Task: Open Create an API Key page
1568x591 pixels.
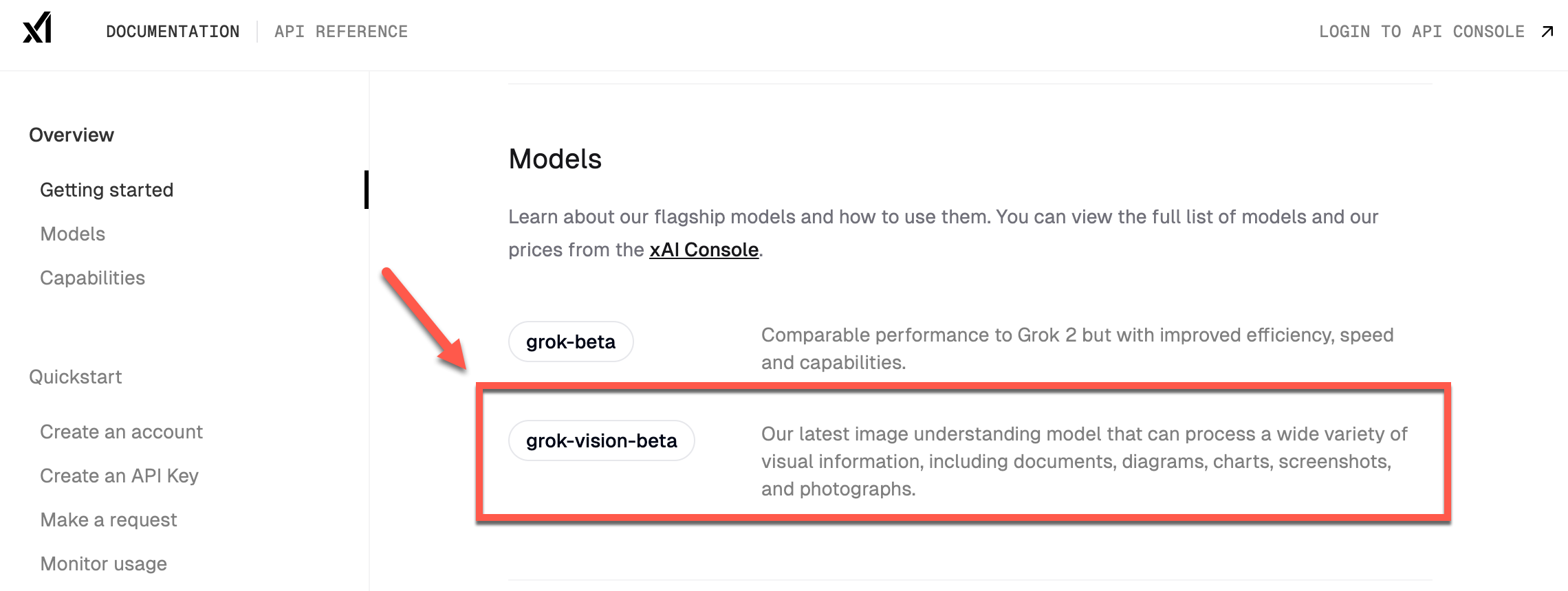Action: [x=119, y=476]
